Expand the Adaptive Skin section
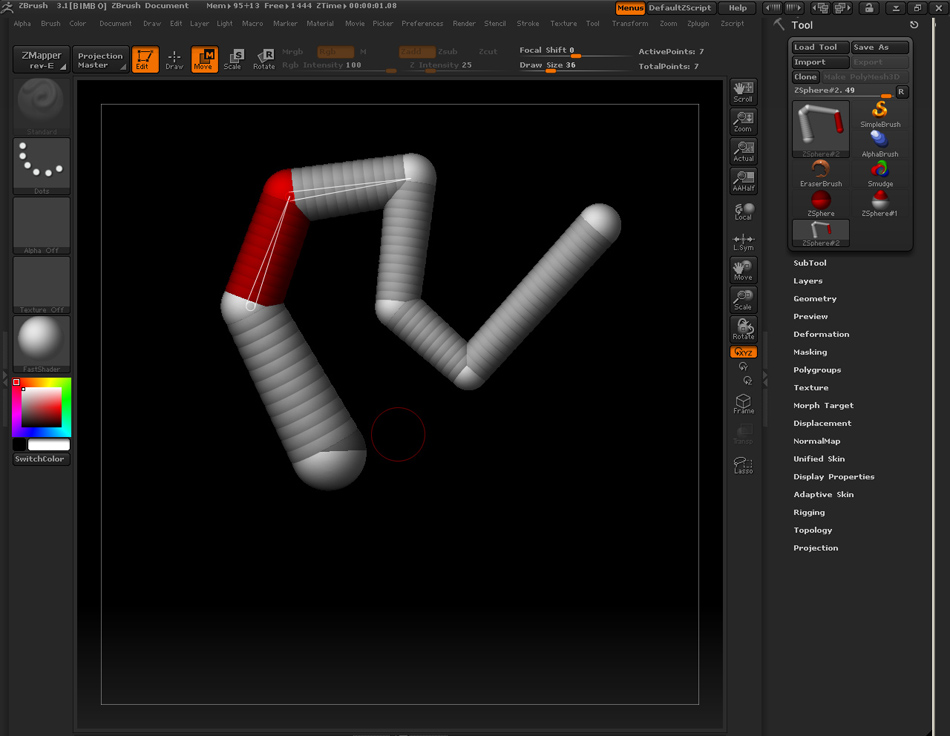 click(x=823, y=495)
